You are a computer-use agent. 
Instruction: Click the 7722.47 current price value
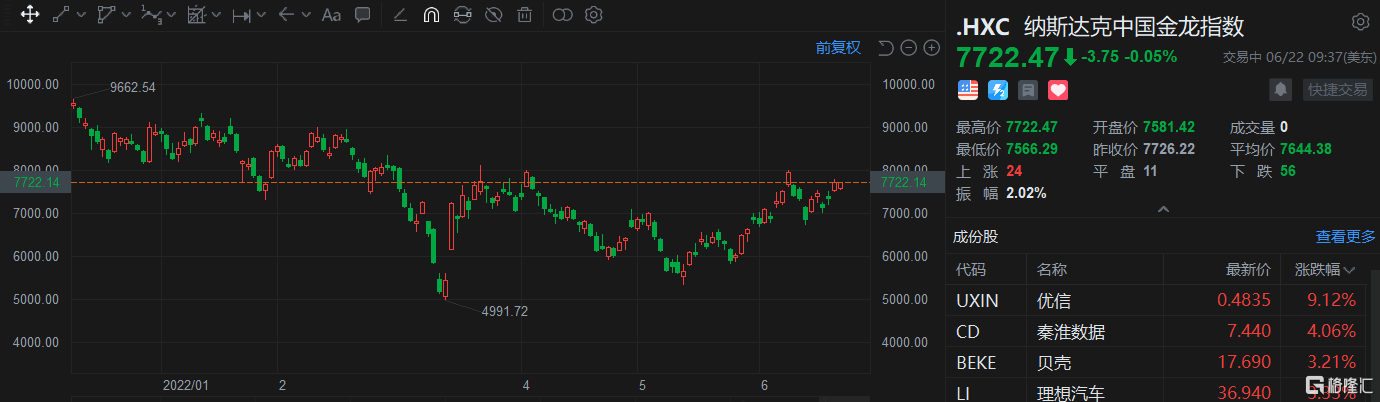pyautogui.click(x=1008, y=56)
